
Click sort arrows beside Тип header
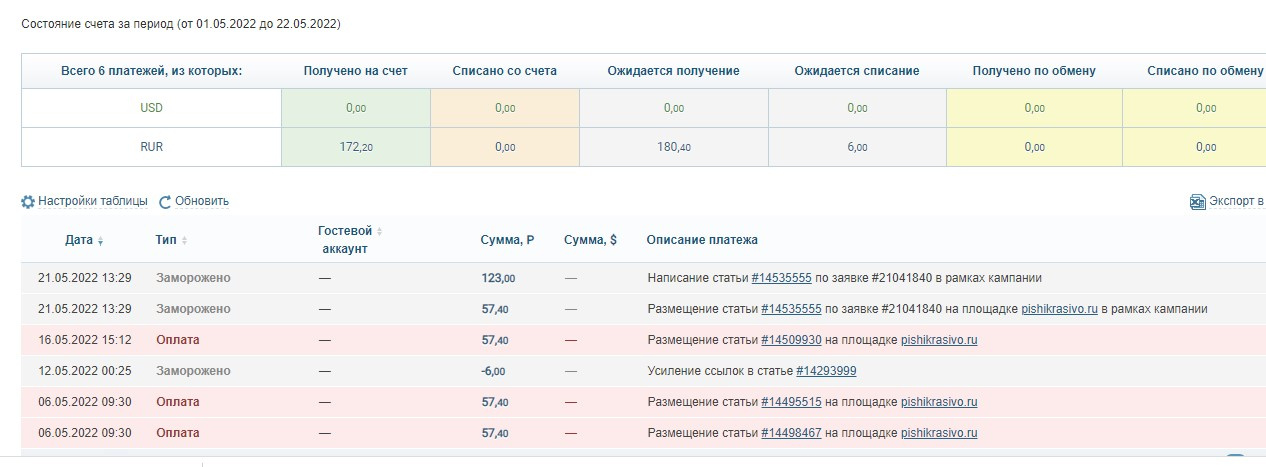[x=184, y=241]
